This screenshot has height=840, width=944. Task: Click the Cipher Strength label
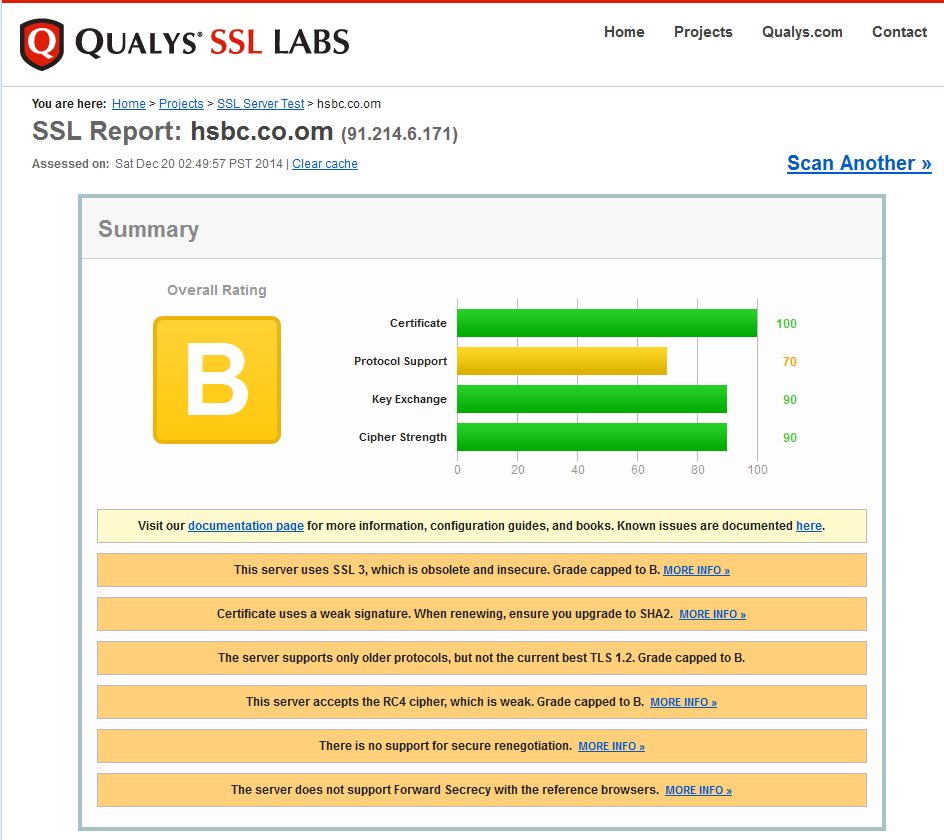point(403,437)
